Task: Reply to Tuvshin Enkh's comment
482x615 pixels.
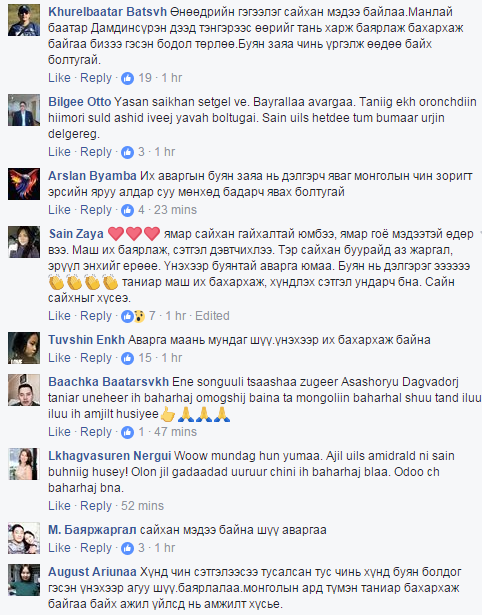Action: pyautogui.click(x=96, y=358)
